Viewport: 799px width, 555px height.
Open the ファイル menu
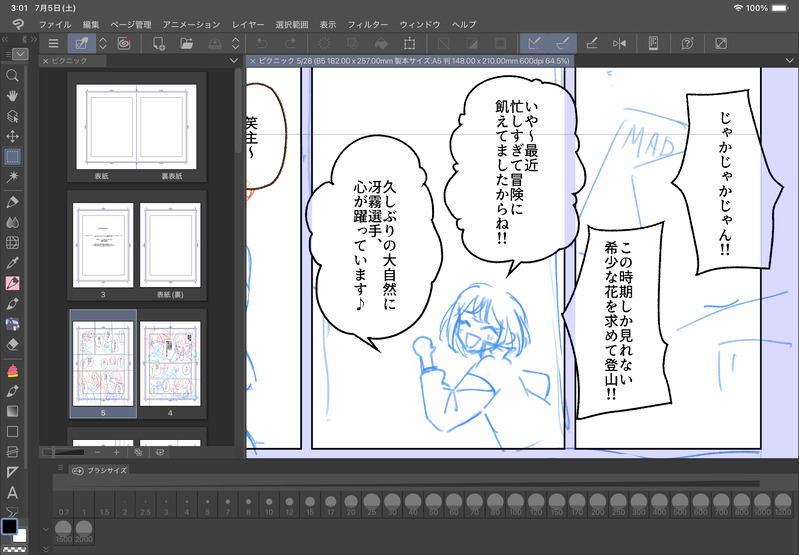pos(55,24)
